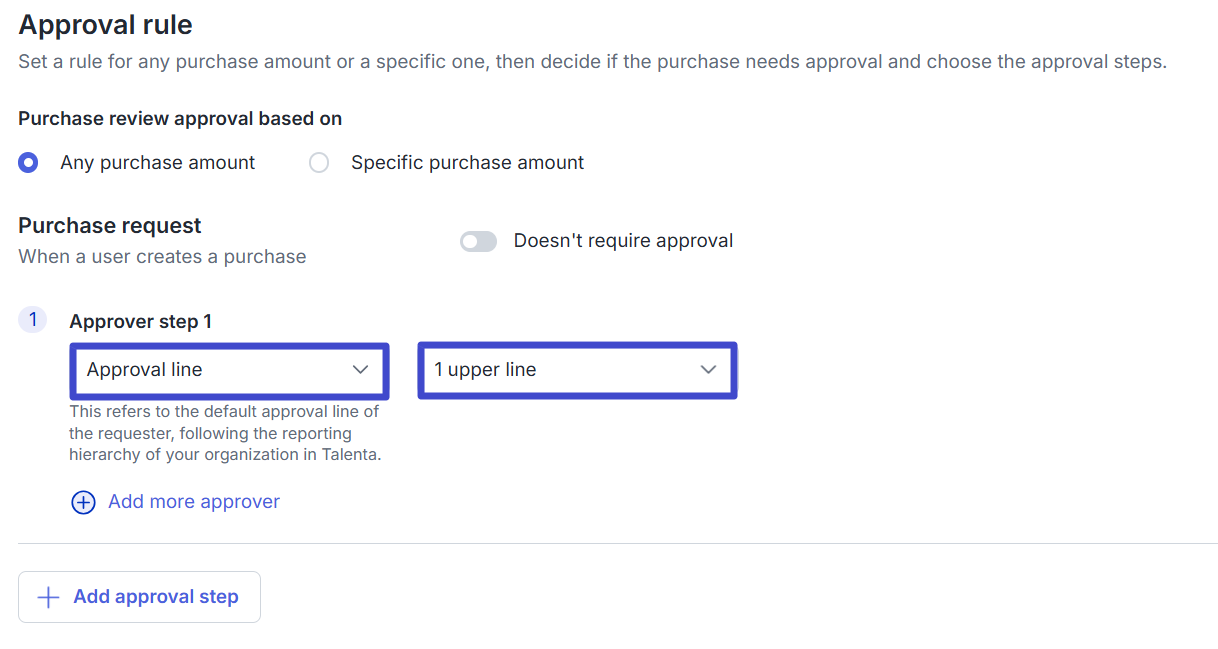
Task: Open the Approval line dropdown
Action: coord(229,370)
